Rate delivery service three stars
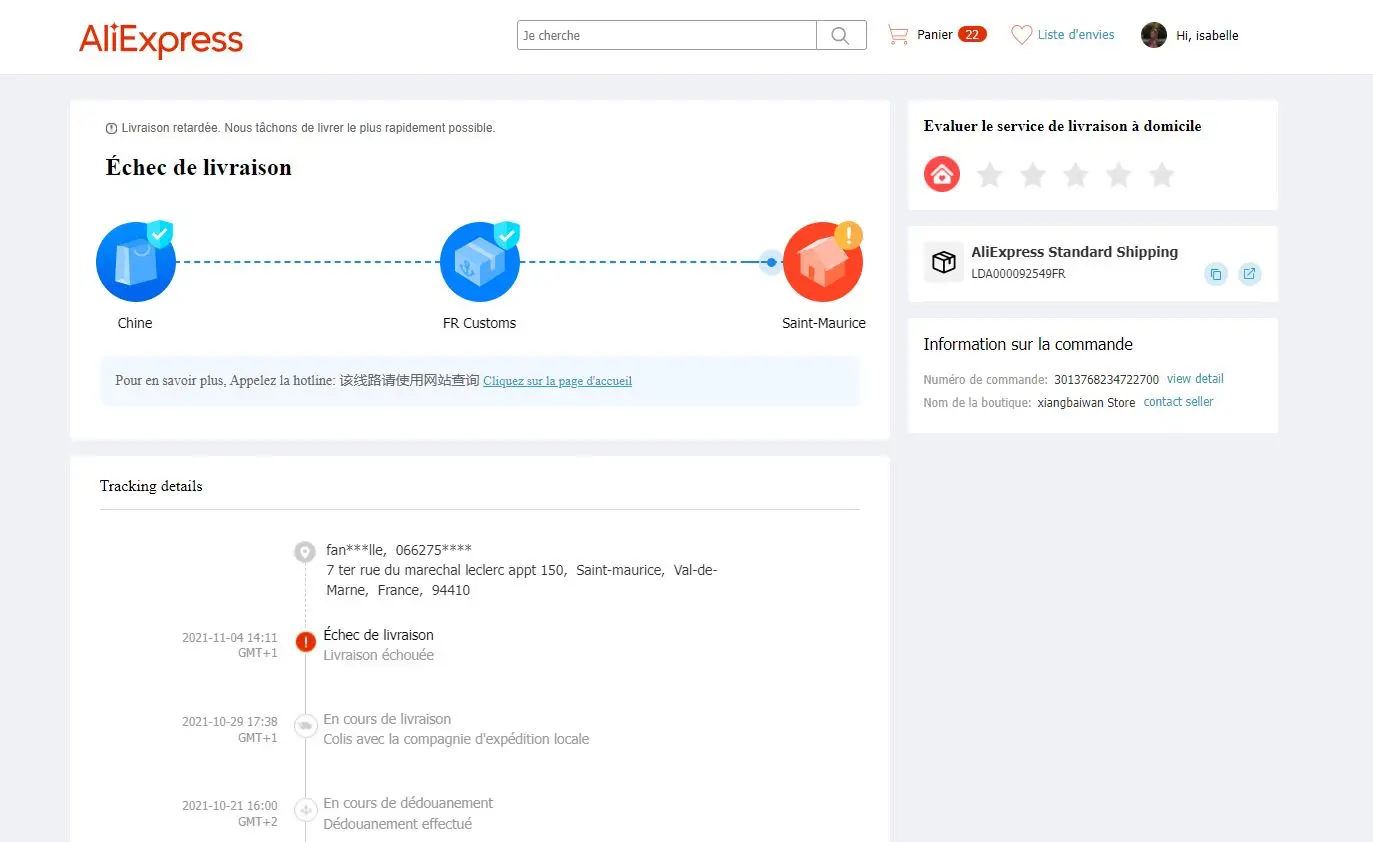 [1076, 176]
